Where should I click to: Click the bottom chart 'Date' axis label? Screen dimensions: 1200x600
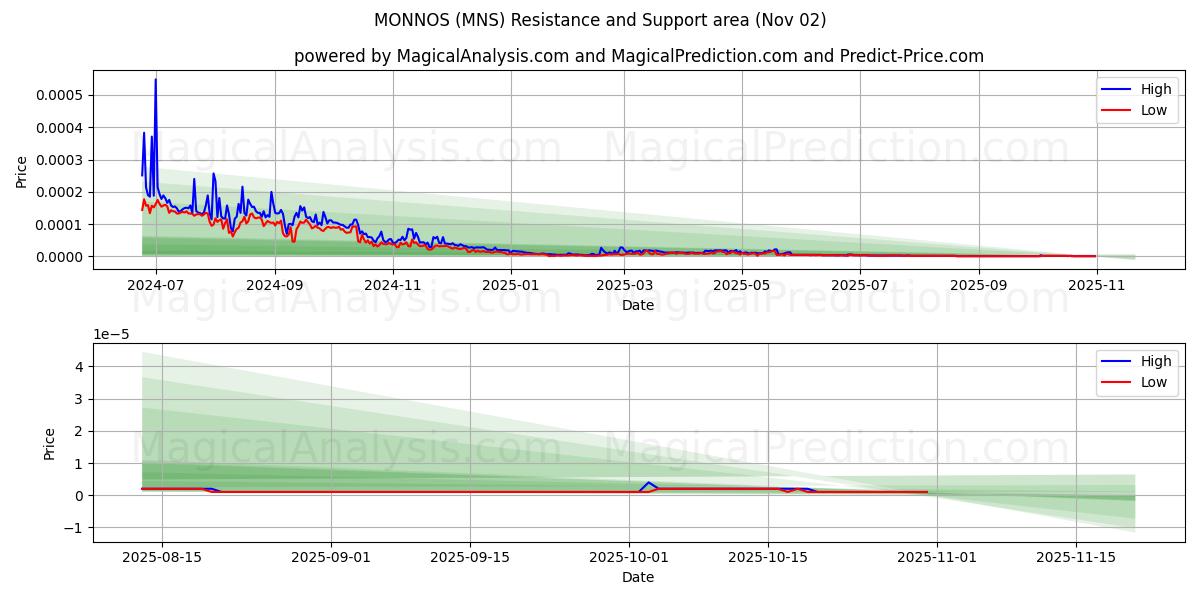[x=638, y=577]
